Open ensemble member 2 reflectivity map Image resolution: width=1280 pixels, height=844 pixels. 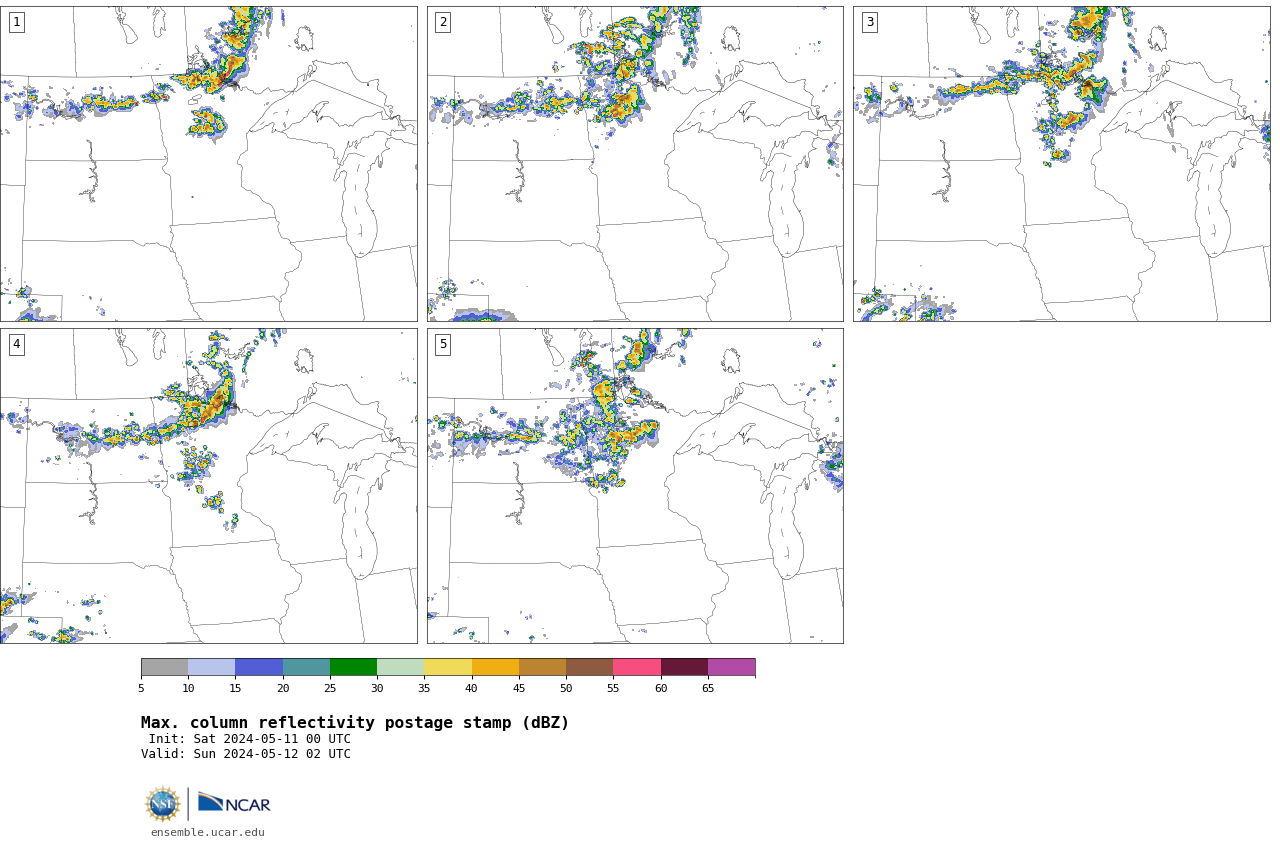pos(635,164)
